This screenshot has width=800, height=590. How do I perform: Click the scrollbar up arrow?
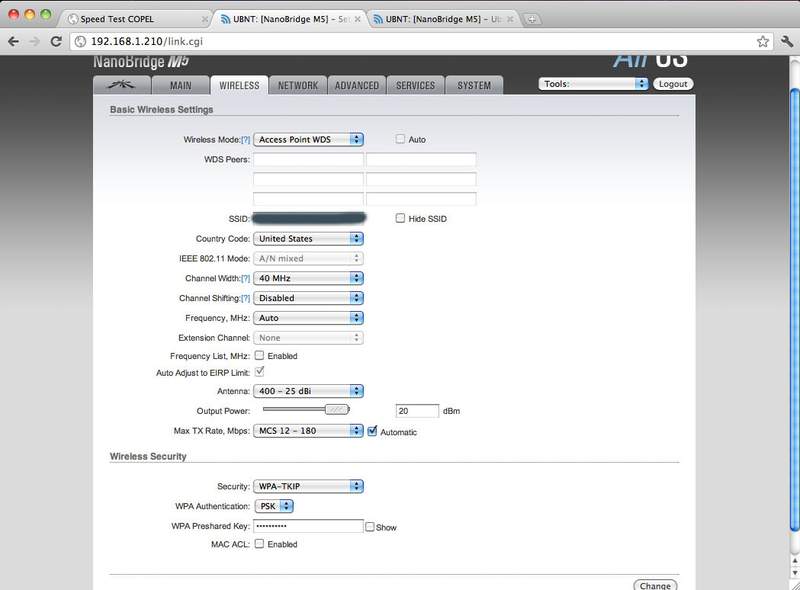coord(794,560)
